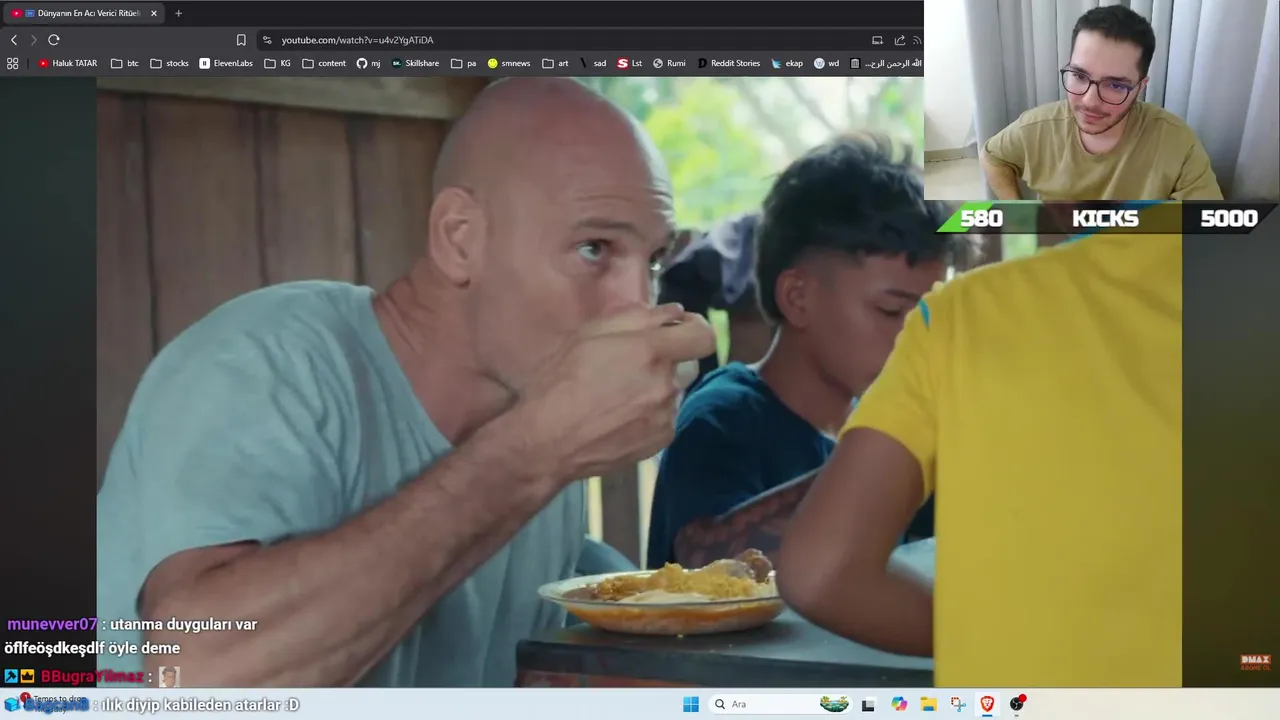This screenshot has width=1280, height=720.
Task: Open the Windows Start menu
Action: click(x=691, y=704)
